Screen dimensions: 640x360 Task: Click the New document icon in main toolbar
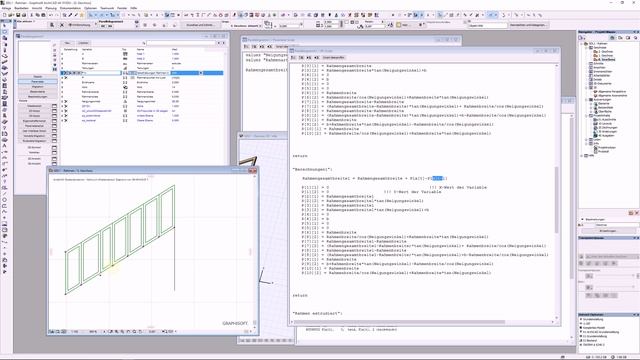point(4,15)
